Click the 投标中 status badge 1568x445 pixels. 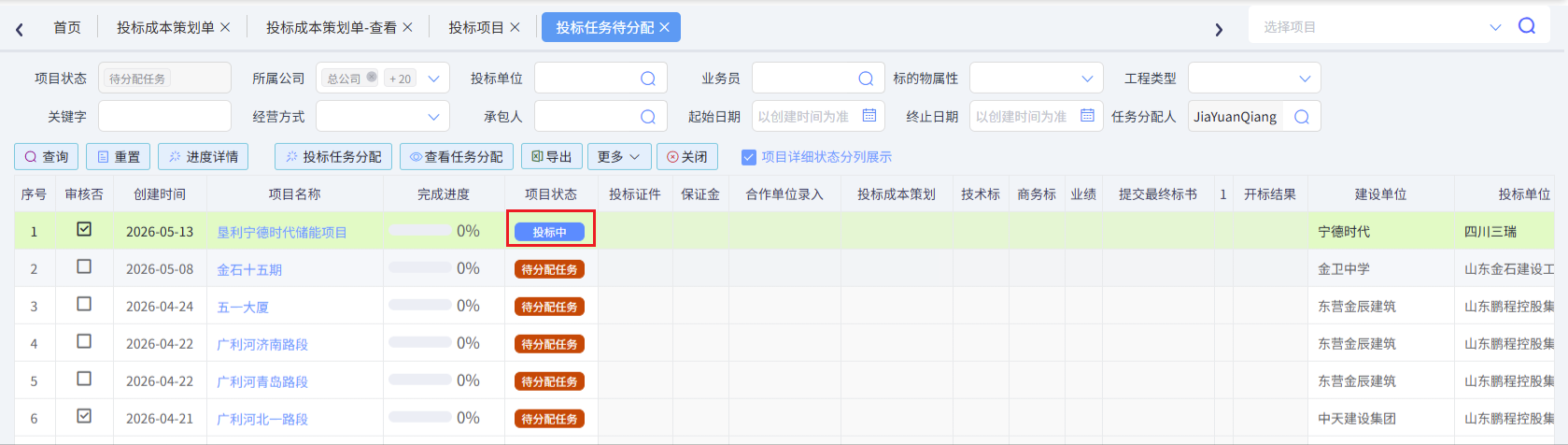(550, 232)
